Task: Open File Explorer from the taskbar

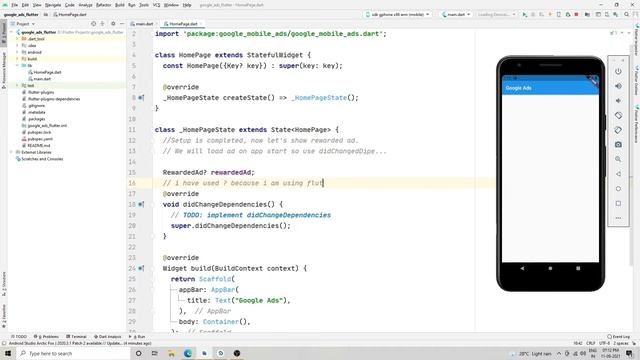Action: point(171,353)
